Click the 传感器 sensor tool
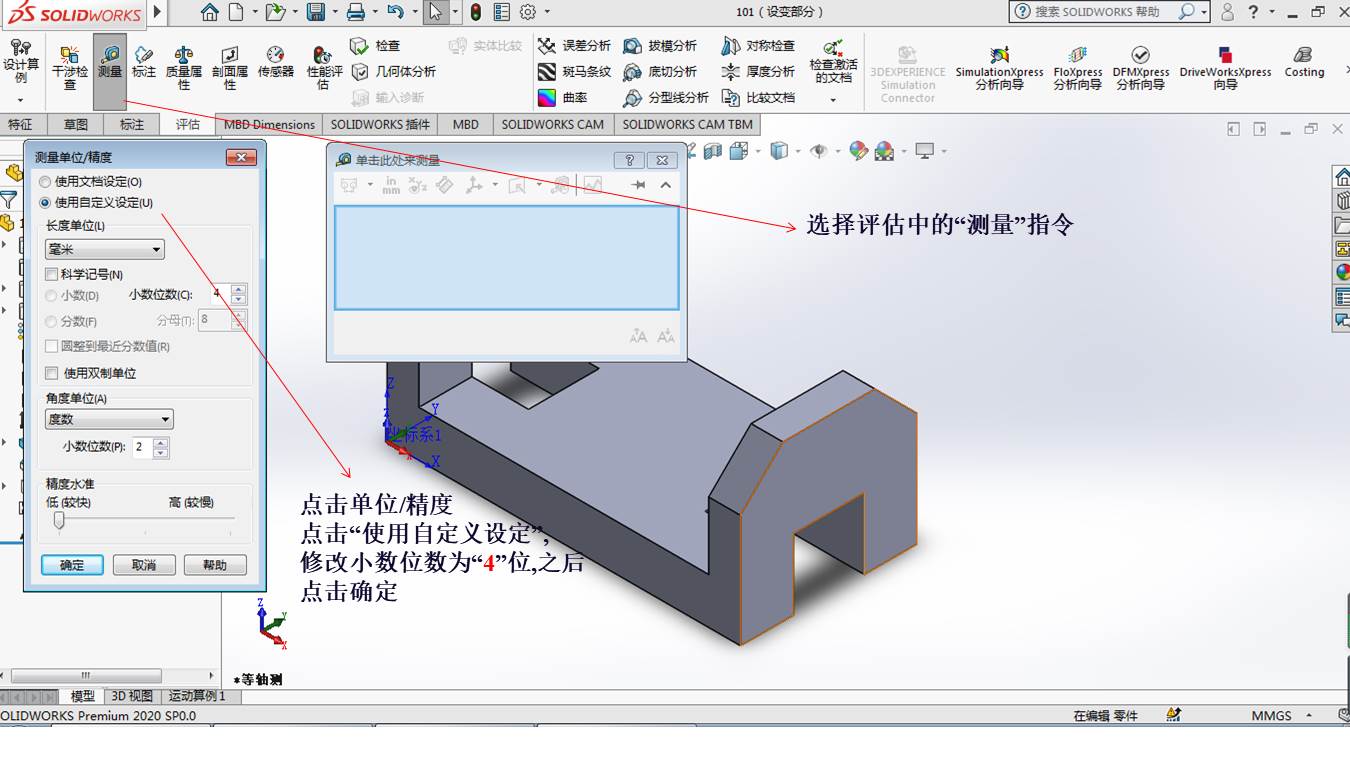The width and height of the screenshot is (1350, 759). [276, 61]
